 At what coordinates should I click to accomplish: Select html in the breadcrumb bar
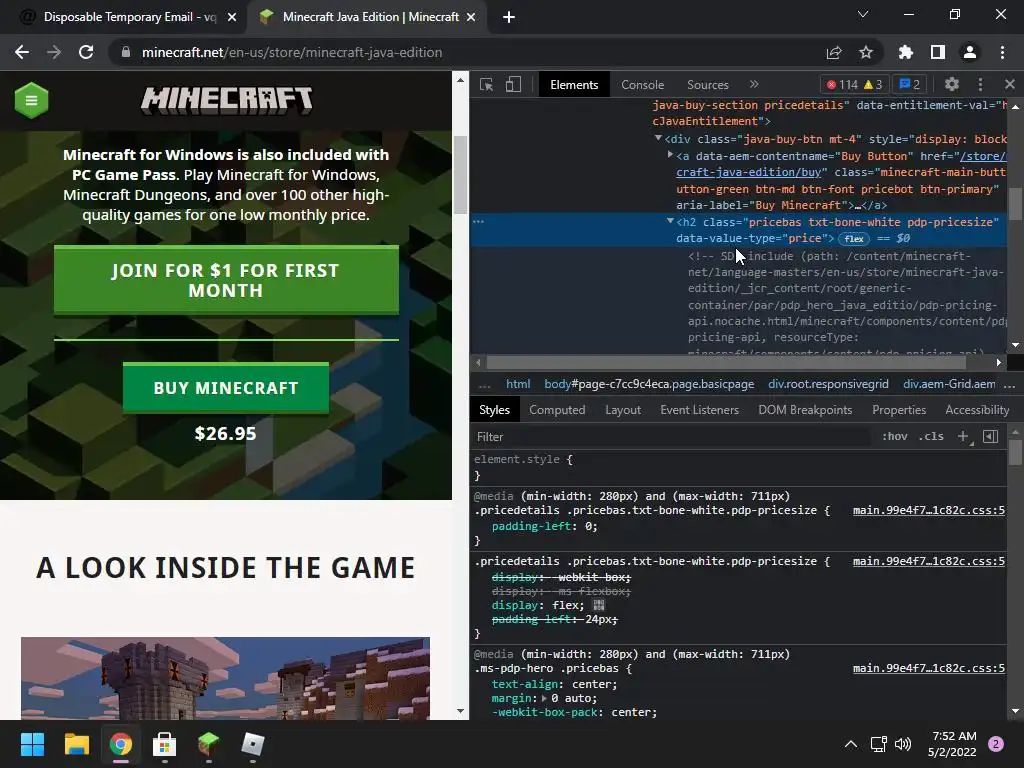pos(518,384)
